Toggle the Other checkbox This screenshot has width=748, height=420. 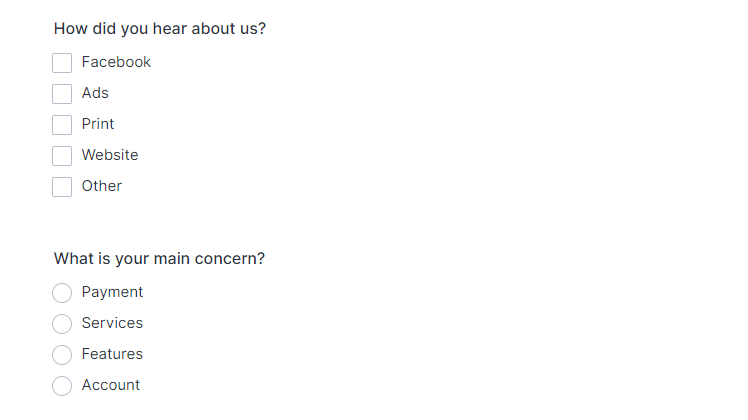[62, 187]
